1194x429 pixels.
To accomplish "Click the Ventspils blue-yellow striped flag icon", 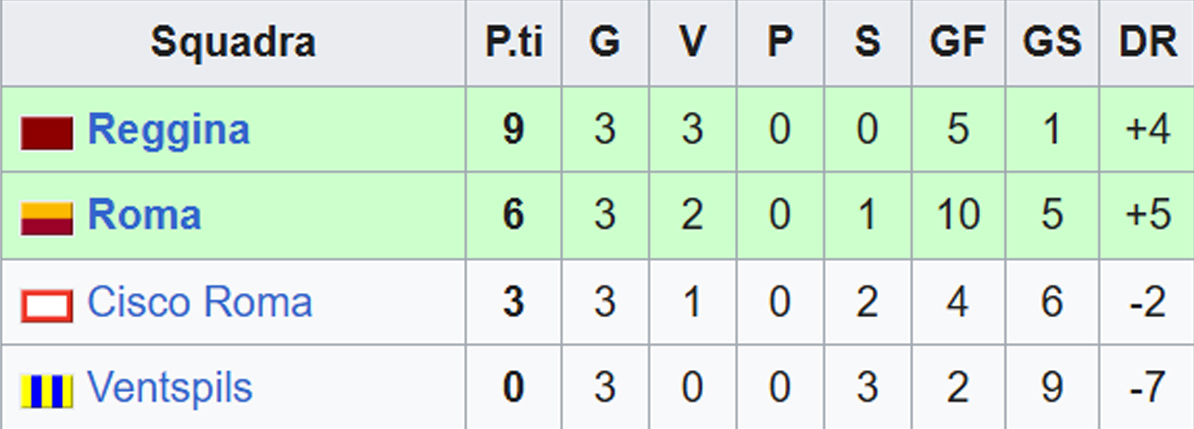I will [x=47, y=389].
